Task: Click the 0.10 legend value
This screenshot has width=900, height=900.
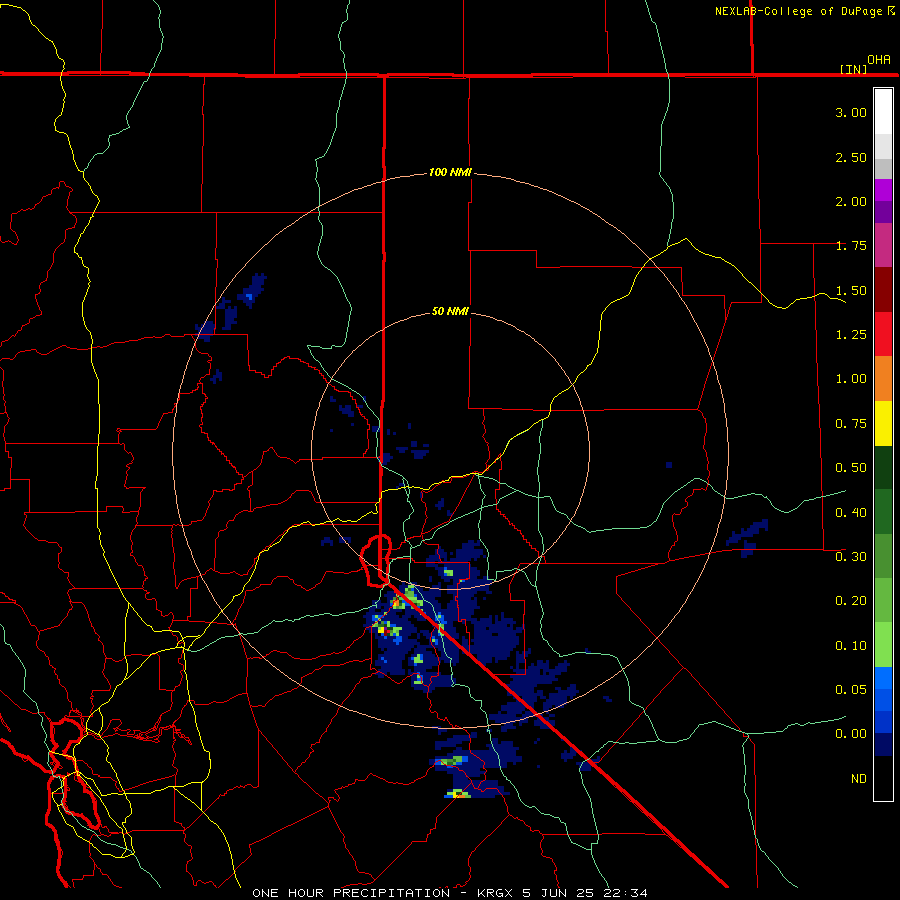Action: [851, 646]
